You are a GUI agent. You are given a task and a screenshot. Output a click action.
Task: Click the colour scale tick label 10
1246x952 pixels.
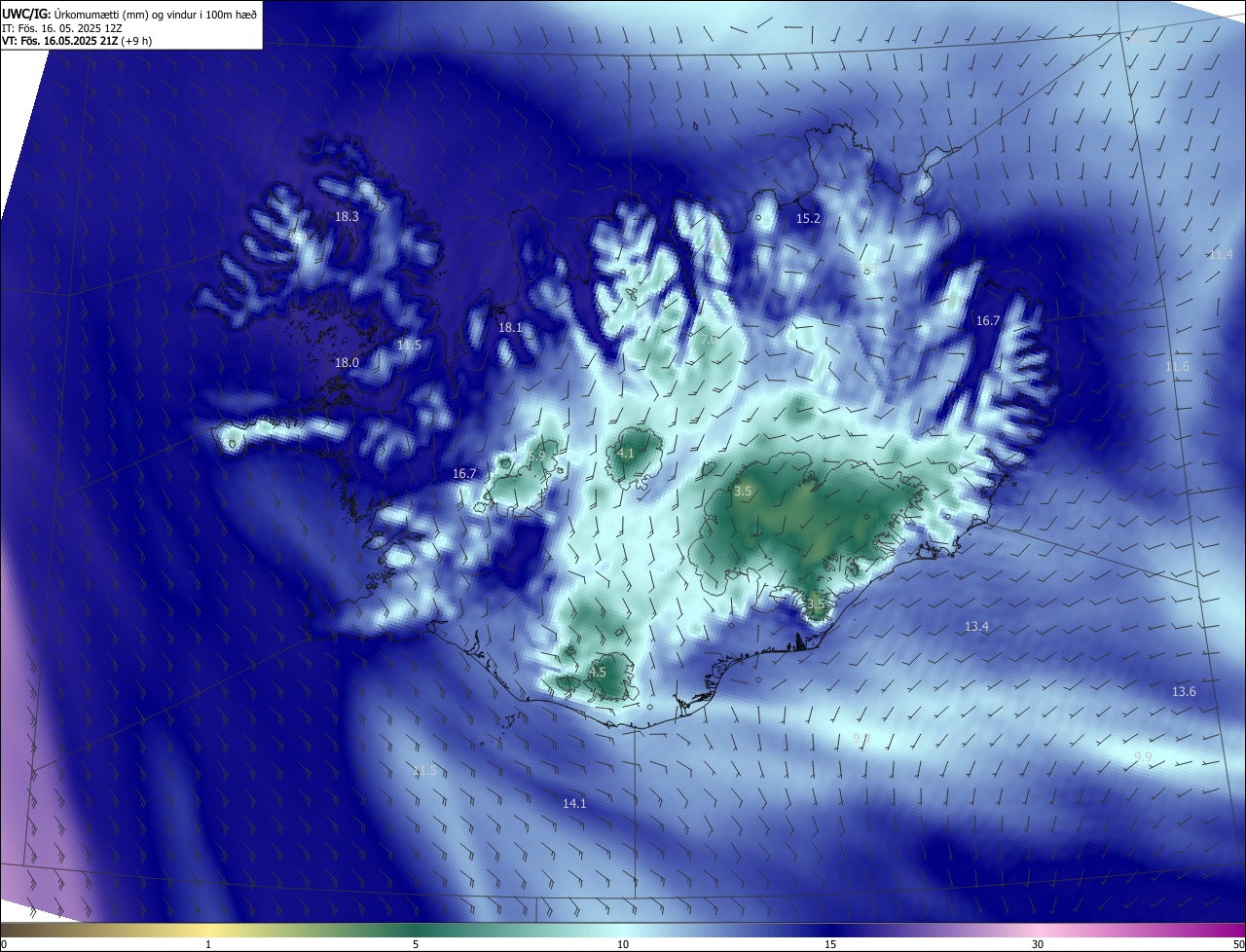click(623, 944)
